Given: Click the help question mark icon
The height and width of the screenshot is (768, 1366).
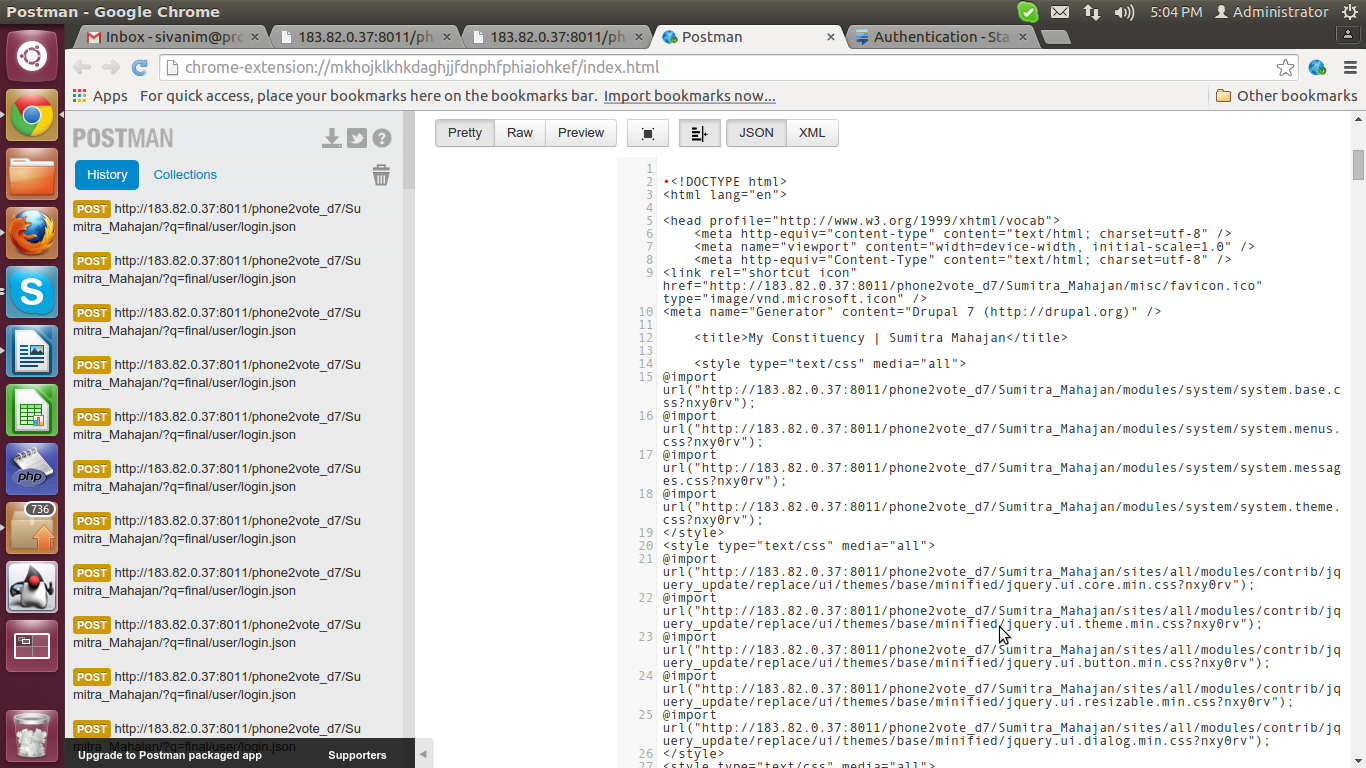Looking at the screenshot, I should (x=381, y=137).
